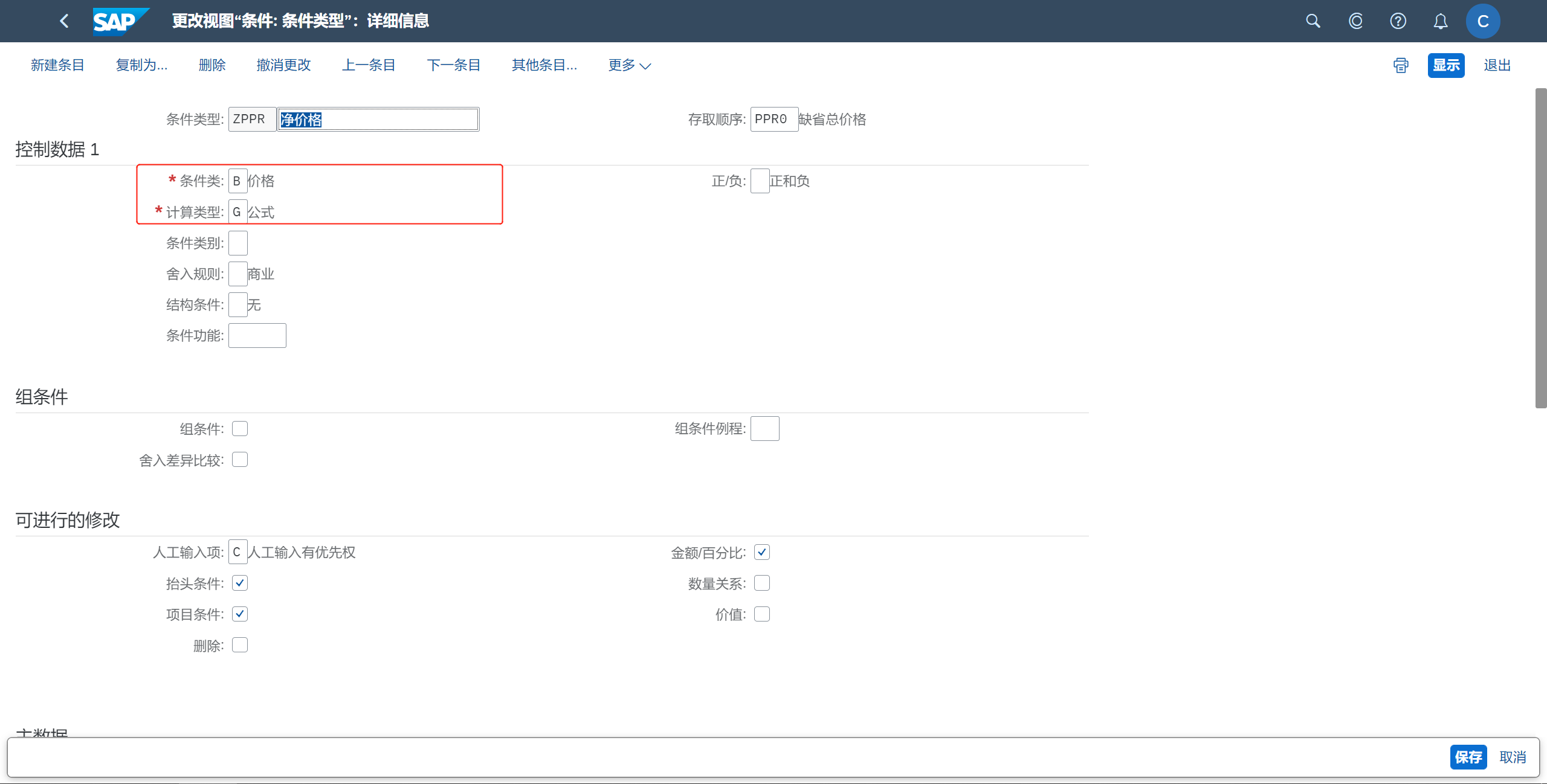The height and width of the screenshot is (784, 1547).
Task: Click the print icon
Action: tap(1401, 65)
